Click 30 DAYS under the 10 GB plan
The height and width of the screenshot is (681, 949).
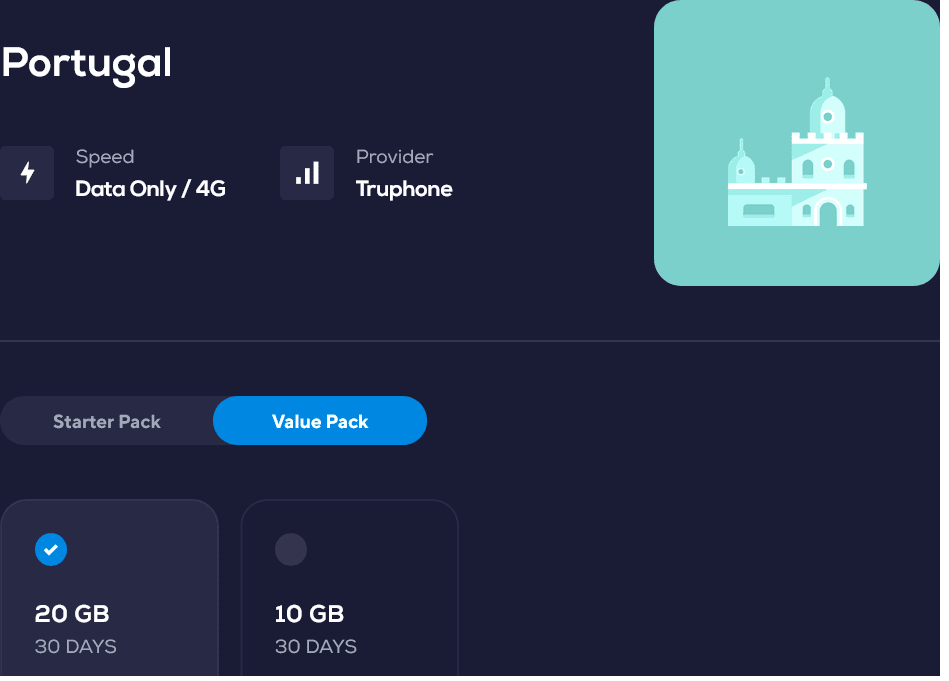pos(316,646)
